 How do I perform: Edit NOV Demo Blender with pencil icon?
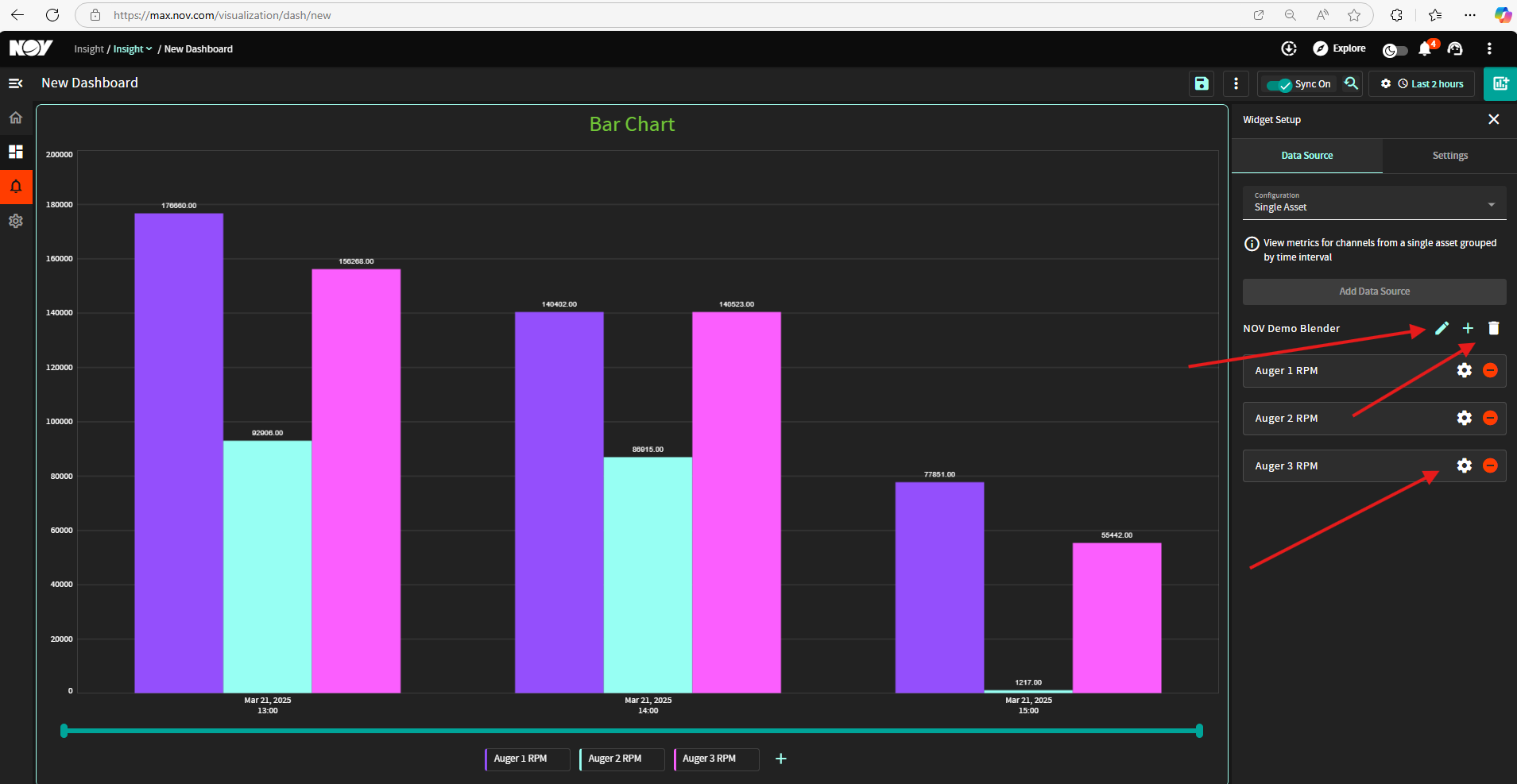click(x=1442, y=328)
